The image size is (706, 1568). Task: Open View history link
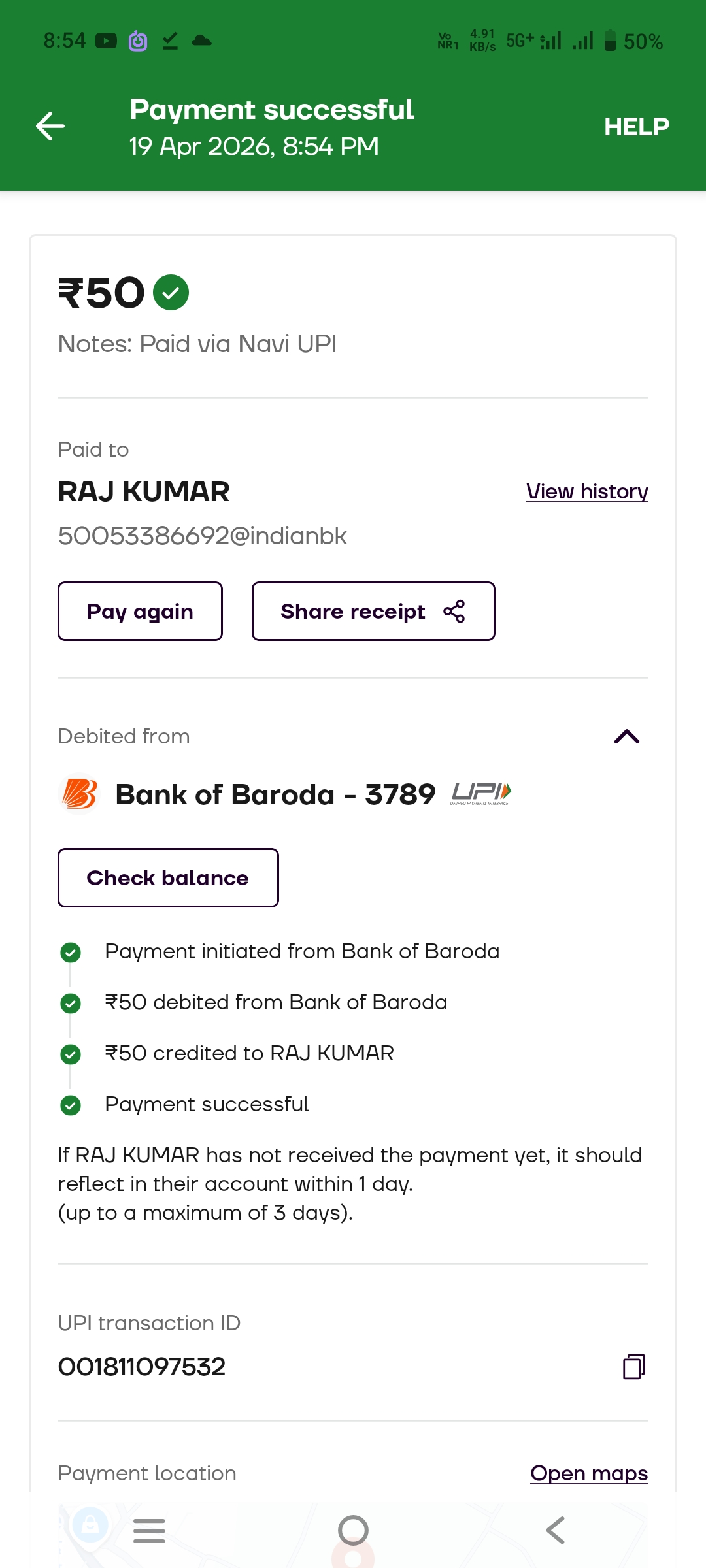[587, 491]
